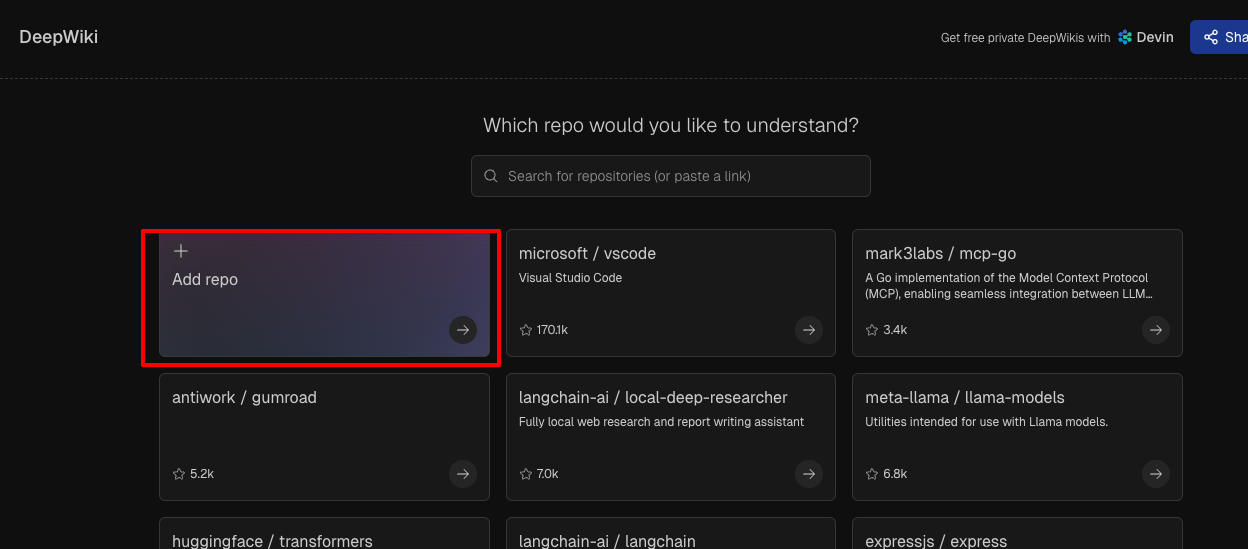Image resolution: width=1248 pixels, height=549 pixels.
Task: Click the arrow on microsoft / vscode card
Action: [809, 329]
